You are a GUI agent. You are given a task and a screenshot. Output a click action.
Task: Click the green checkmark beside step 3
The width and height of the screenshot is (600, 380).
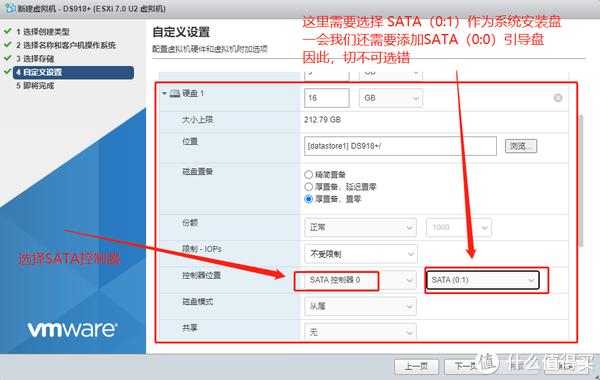(8, 58)
